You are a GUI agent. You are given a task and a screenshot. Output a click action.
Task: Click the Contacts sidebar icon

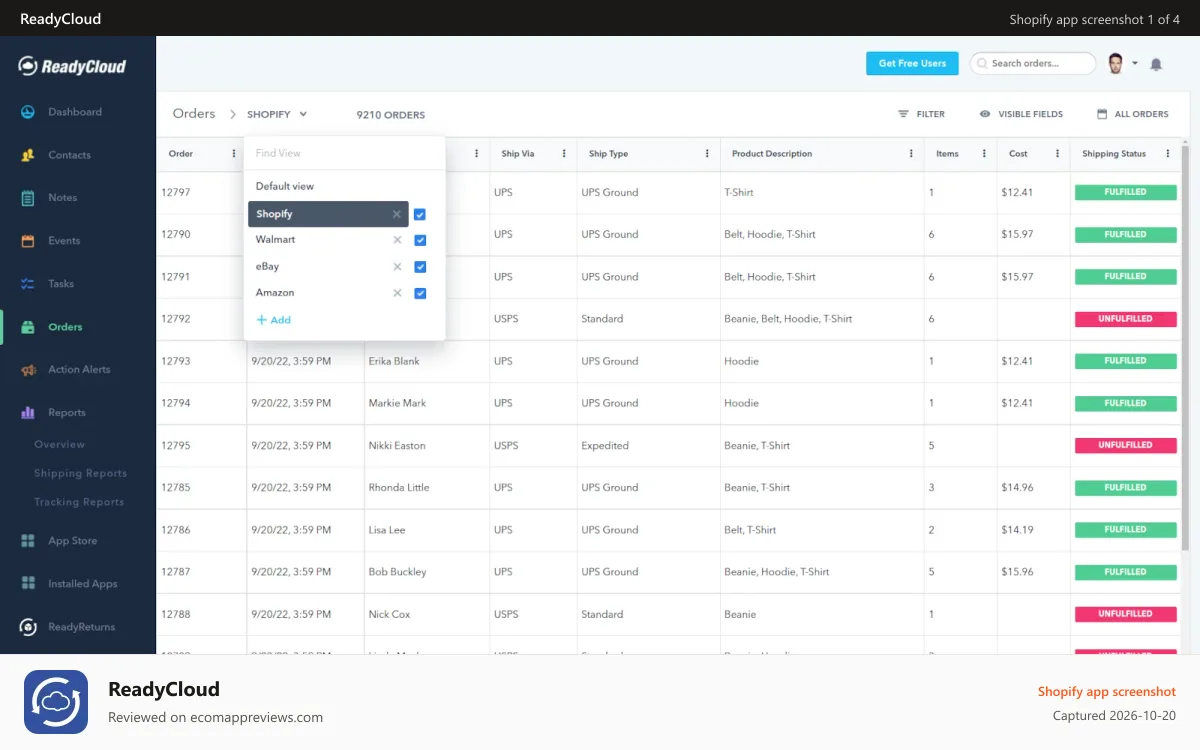pos(28,155)
